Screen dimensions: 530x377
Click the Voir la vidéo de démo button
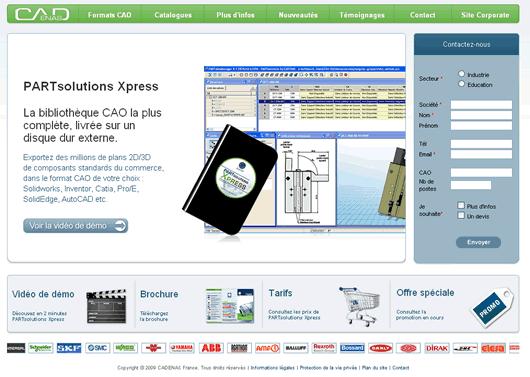75,226
